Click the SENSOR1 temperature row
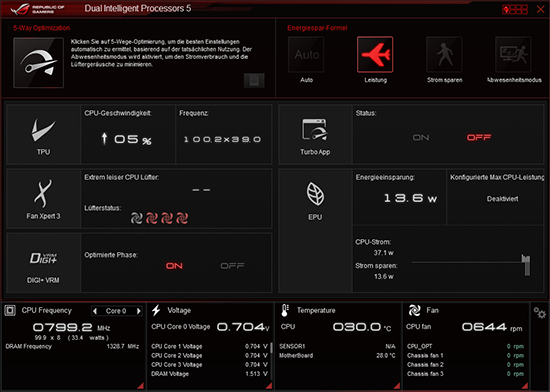550x392 pixels. click(337, 346)
